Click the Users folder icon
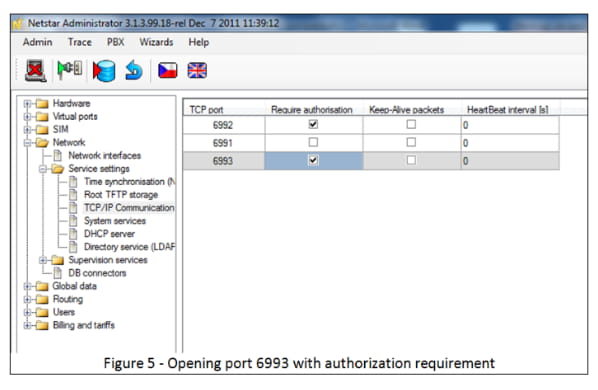 coord(42,313)
